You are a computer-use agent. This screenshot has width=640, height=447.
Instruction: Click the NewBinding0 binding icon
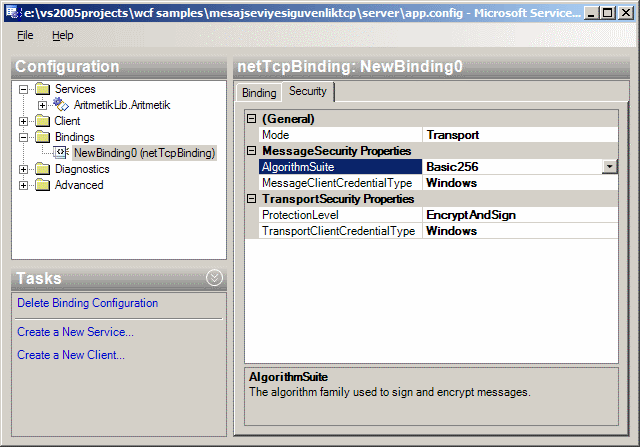(x=61, y=153)
